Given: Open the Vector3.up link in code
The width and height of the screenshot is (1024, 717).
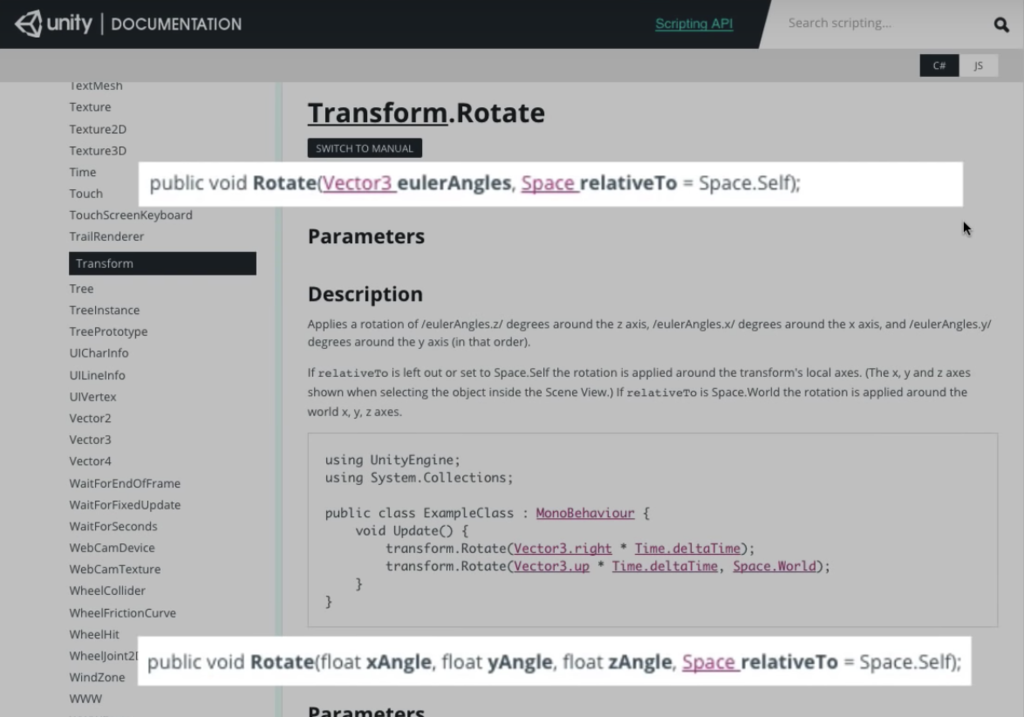Looking at the screenshot, I should (x=551, y=566).
